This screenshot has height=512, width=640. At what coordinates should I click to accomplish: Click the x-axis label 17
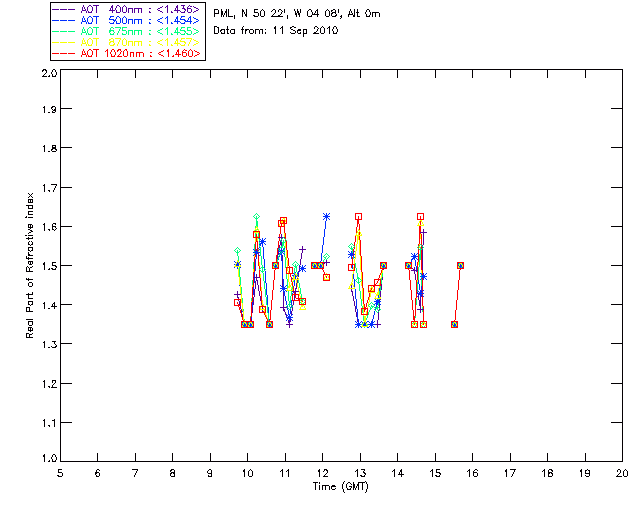tap(510, 473)
